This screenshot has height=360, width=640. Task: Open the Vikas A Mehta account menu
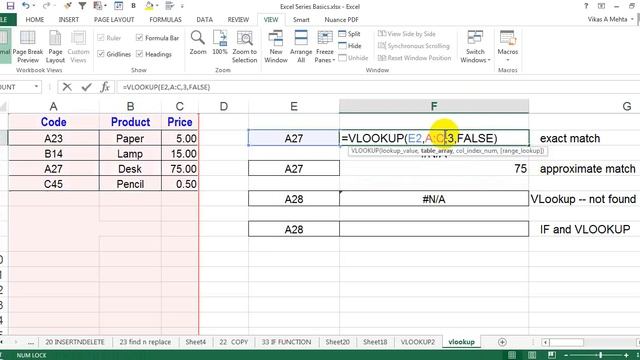(x=611, y=19)
